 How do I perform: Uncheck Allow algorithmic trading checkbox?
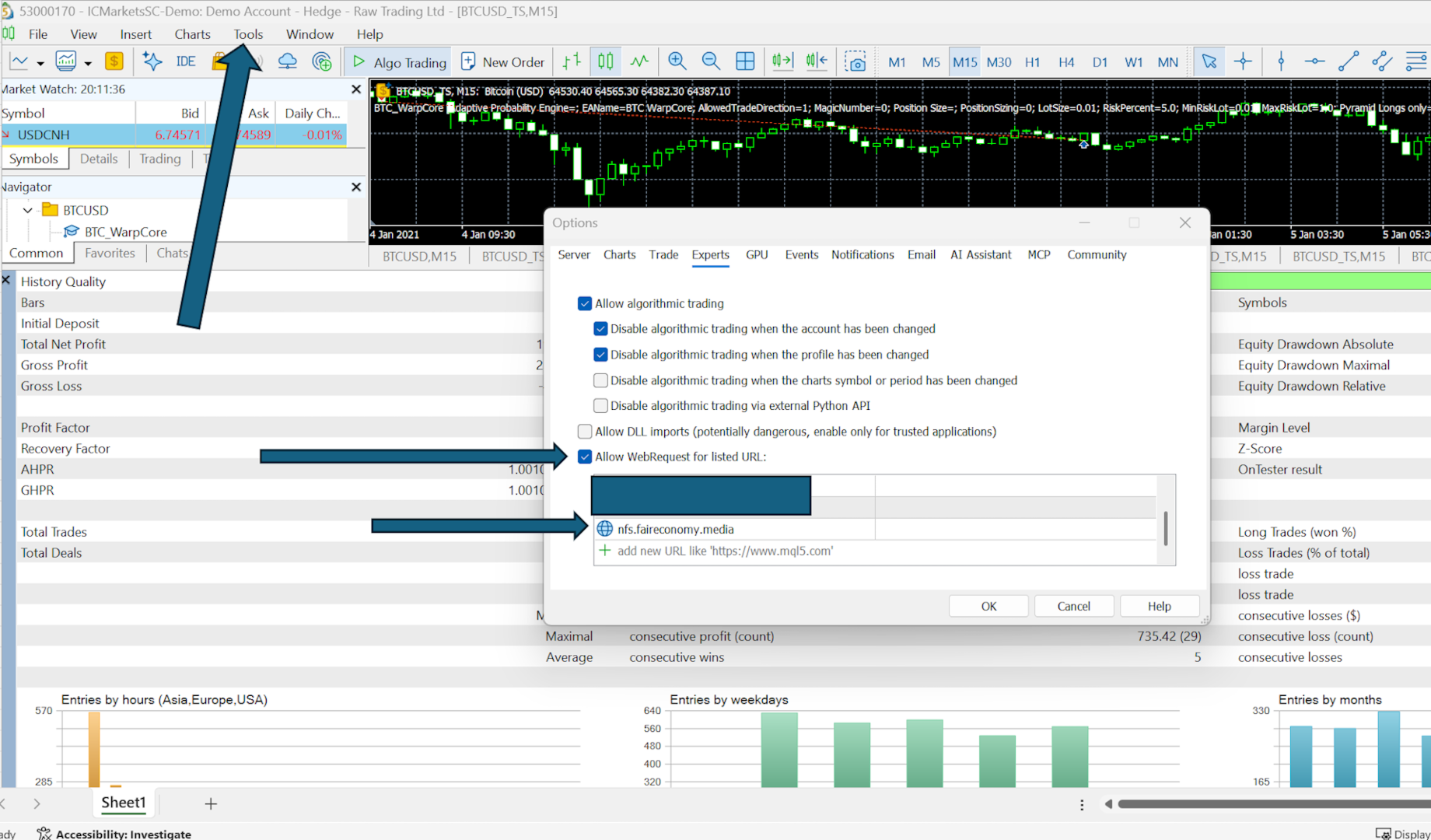[x=585, y=303]
